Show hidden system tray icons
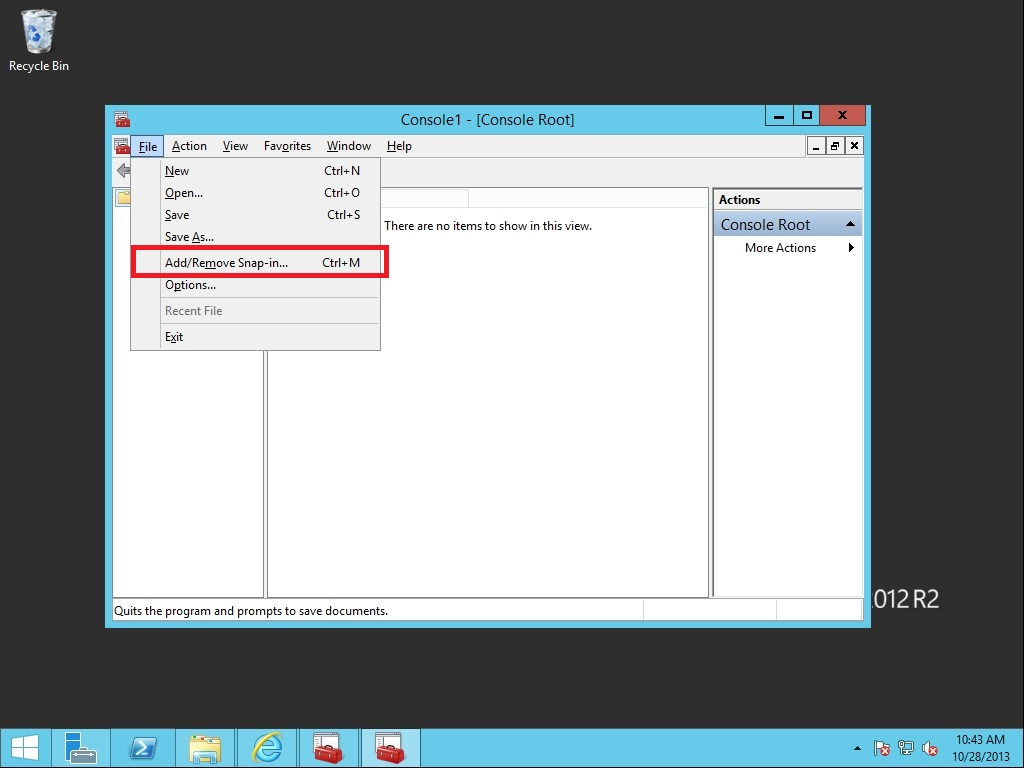 pos(857,748)
